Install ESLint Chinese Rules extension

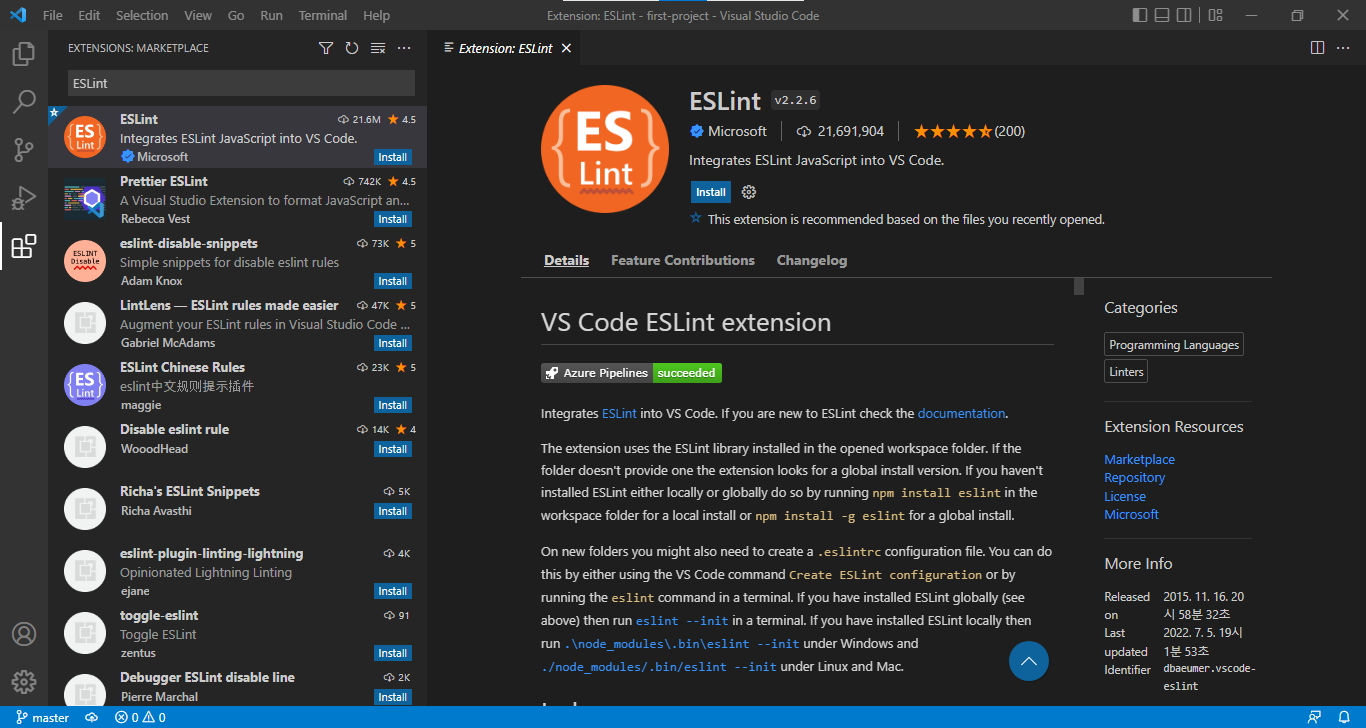pos(392,405)
